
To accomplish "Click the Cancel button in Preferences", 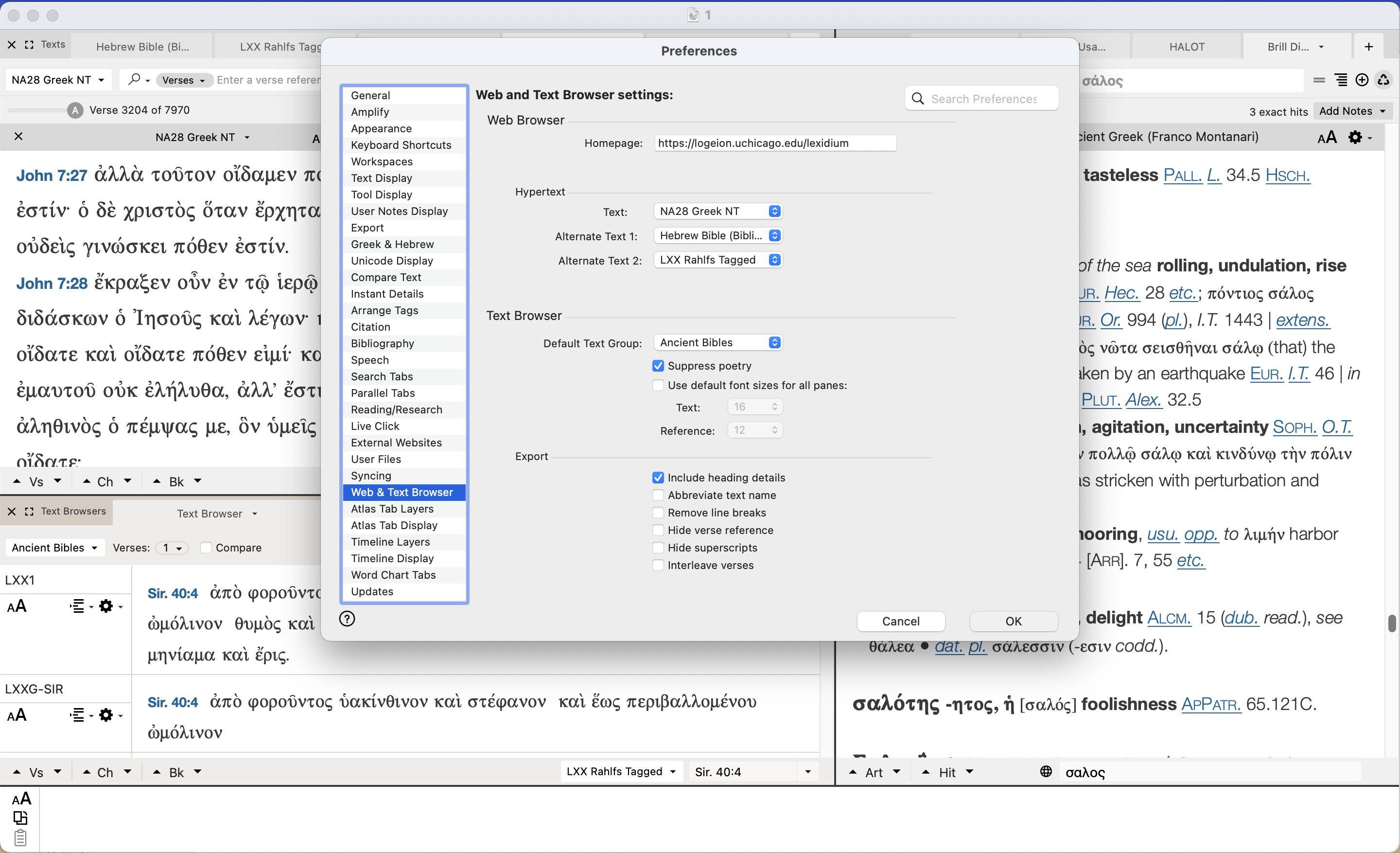I will click(x=900, y=621).
